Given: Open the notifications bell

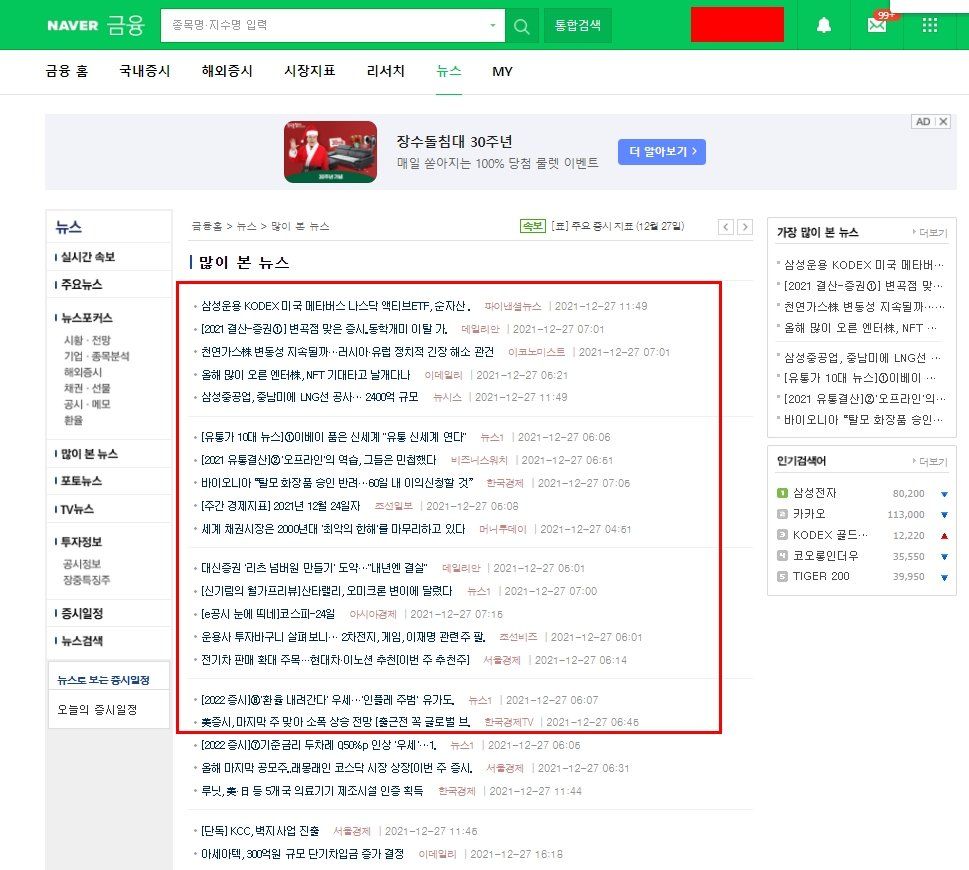Looking at the screenshot, I should pyautogui.click(x=824, y=25).
